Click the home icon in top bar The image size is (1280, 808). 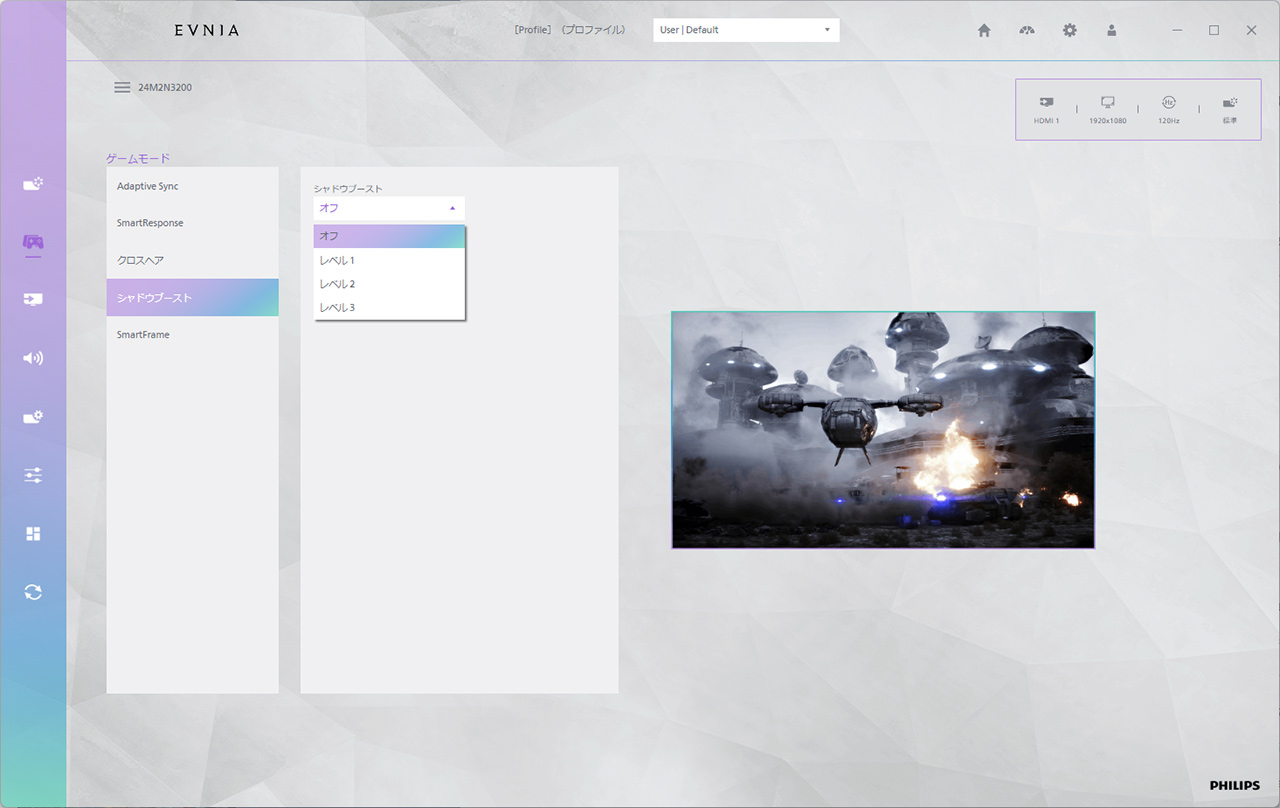(x=984, y=30)
